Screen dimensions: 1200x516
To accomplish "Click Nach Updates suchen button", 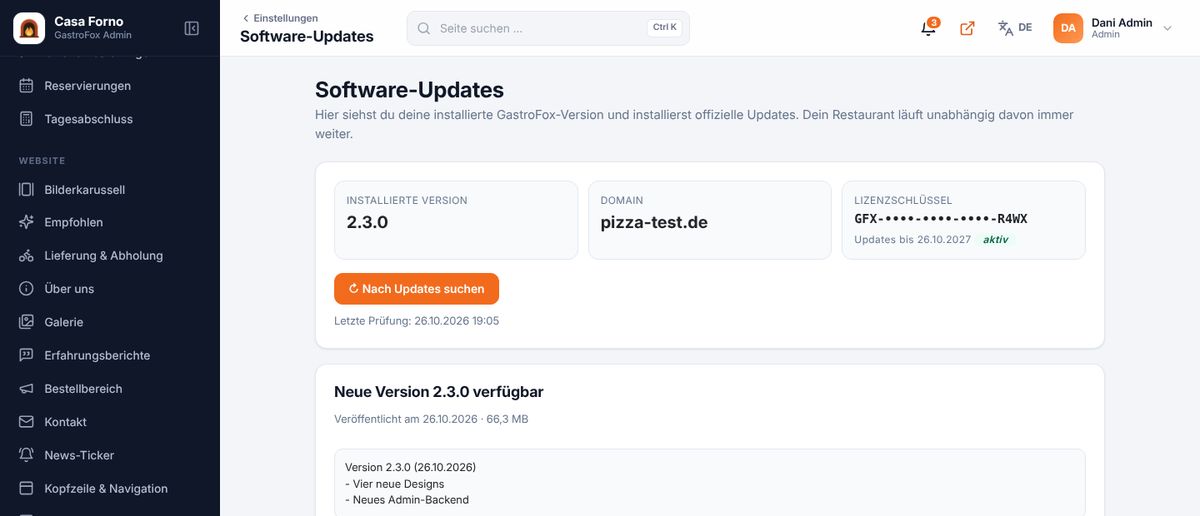I will click(x=416, y=289).
